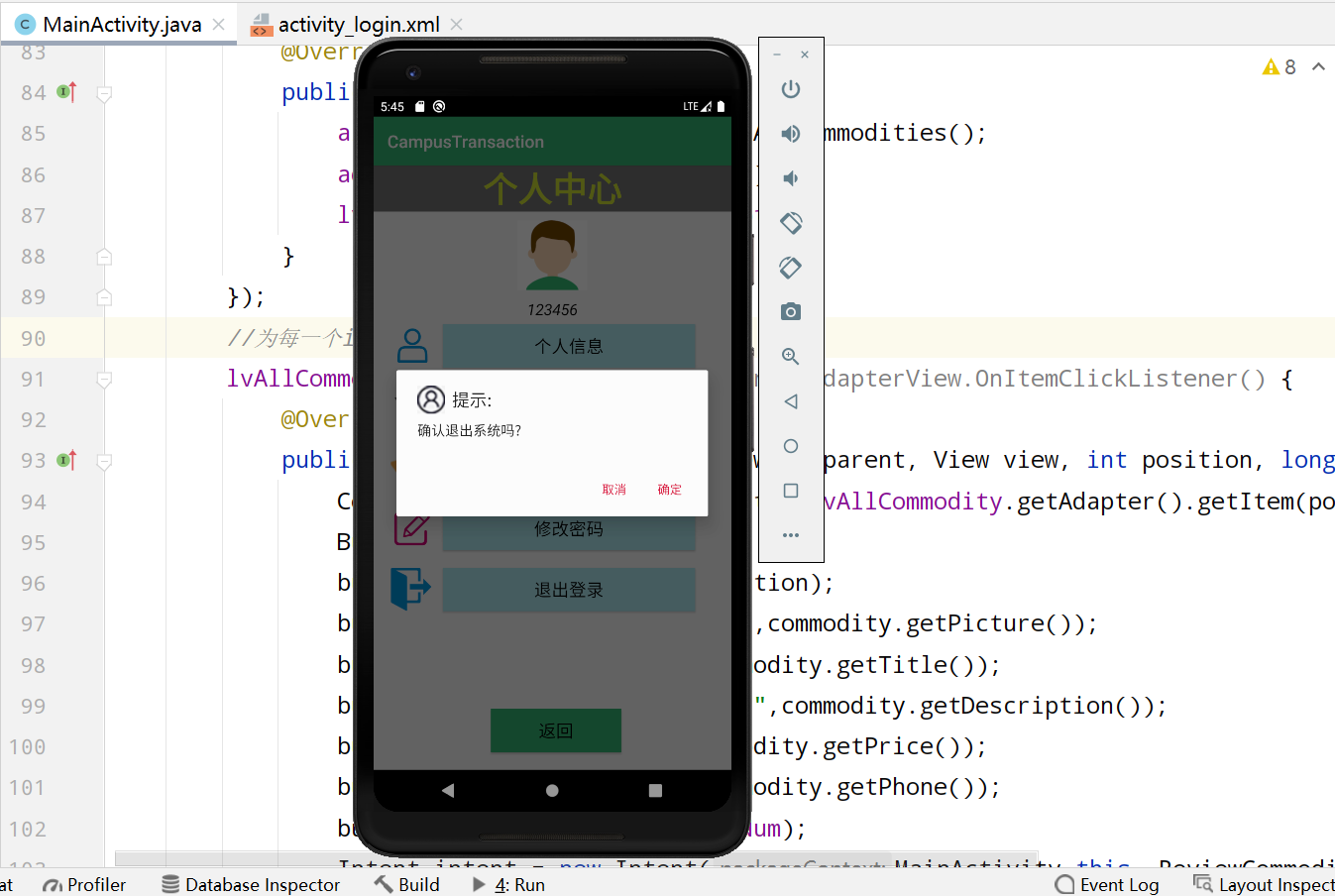The image size is (1335, 896).
Task: Click emulator toolbar overview square icon
Action: point(790,491)
